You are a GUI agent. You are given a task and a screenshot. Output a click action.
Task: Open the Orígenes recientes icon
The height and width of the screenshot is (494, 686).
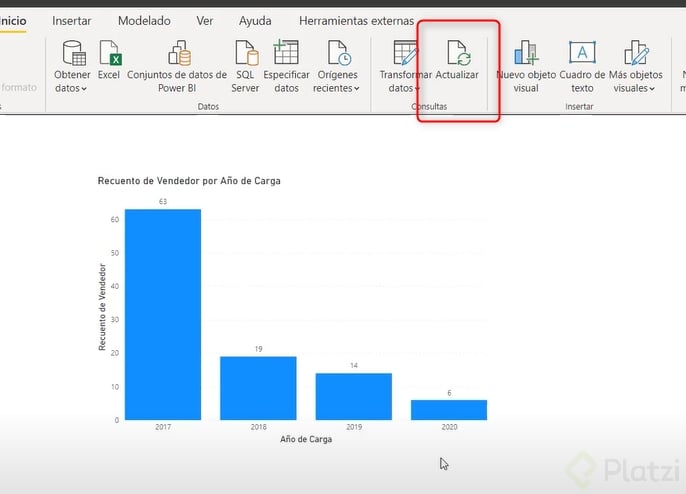tap(339, 53)
